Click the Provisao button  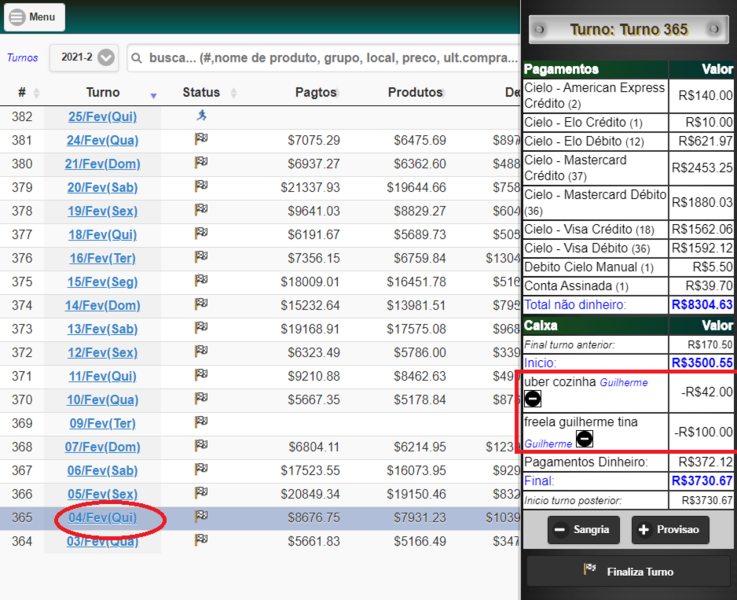tap(670, 530)
